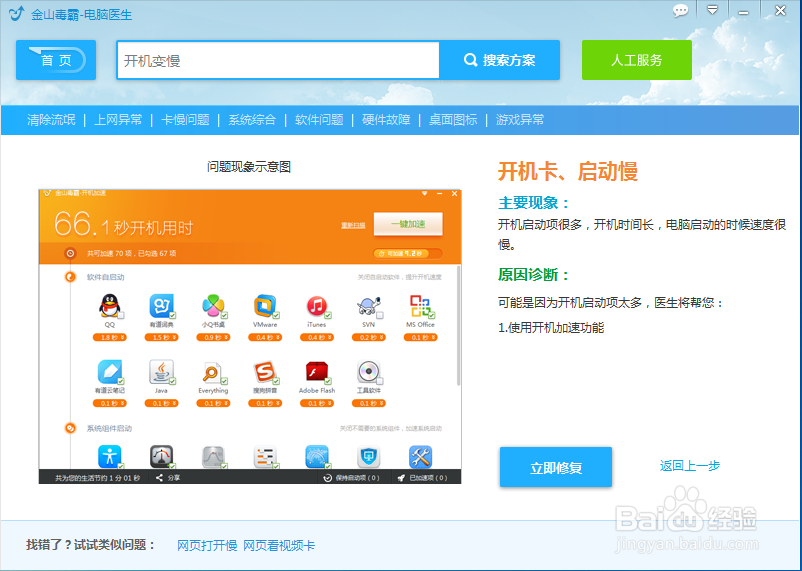The image size is (802, 571).
Task: Click the 搜索方案 search button
Action: (499, 60)
